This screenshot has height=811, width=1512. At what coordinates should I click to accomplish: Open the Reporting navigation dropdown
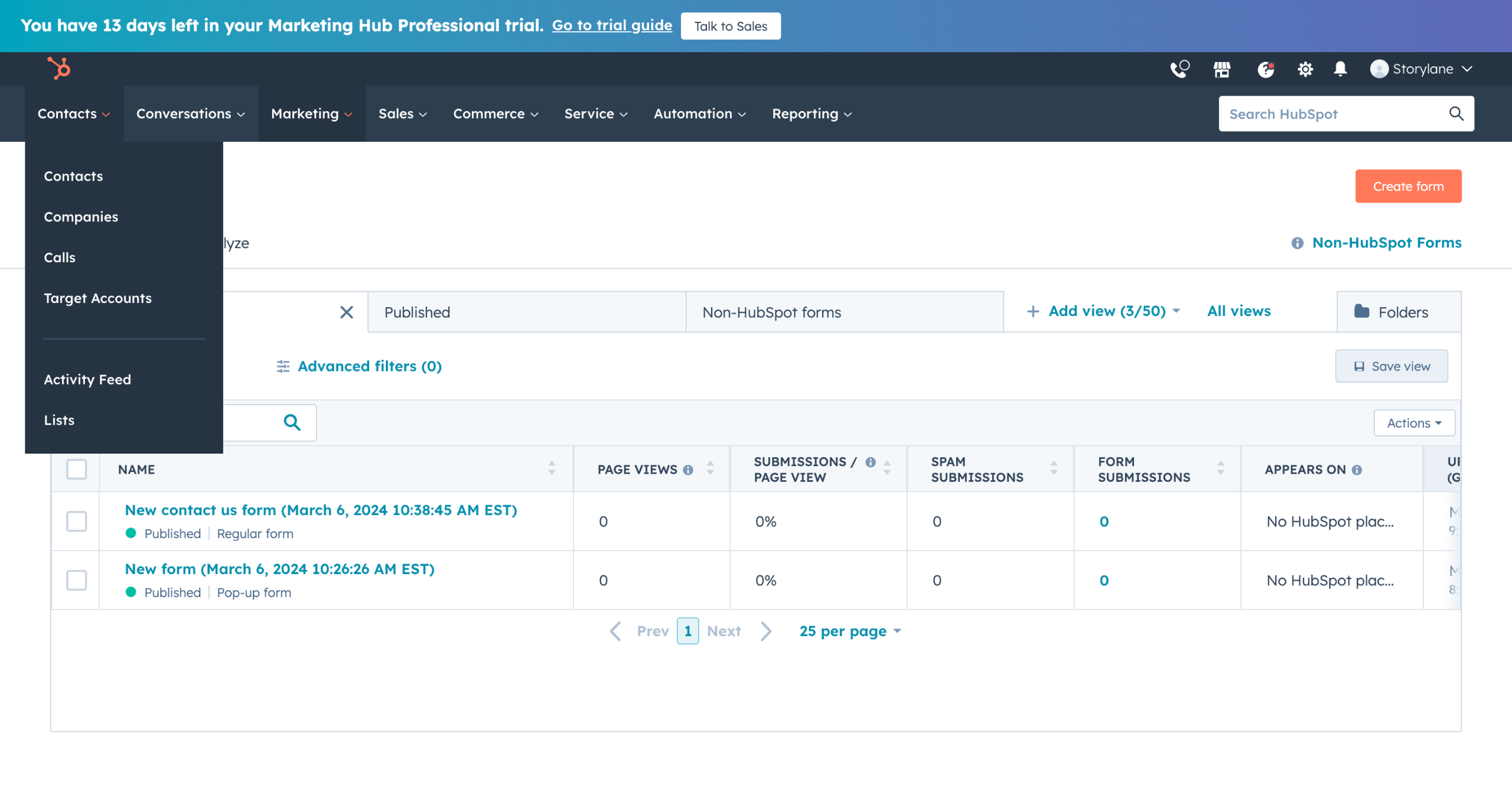(812, 113)
